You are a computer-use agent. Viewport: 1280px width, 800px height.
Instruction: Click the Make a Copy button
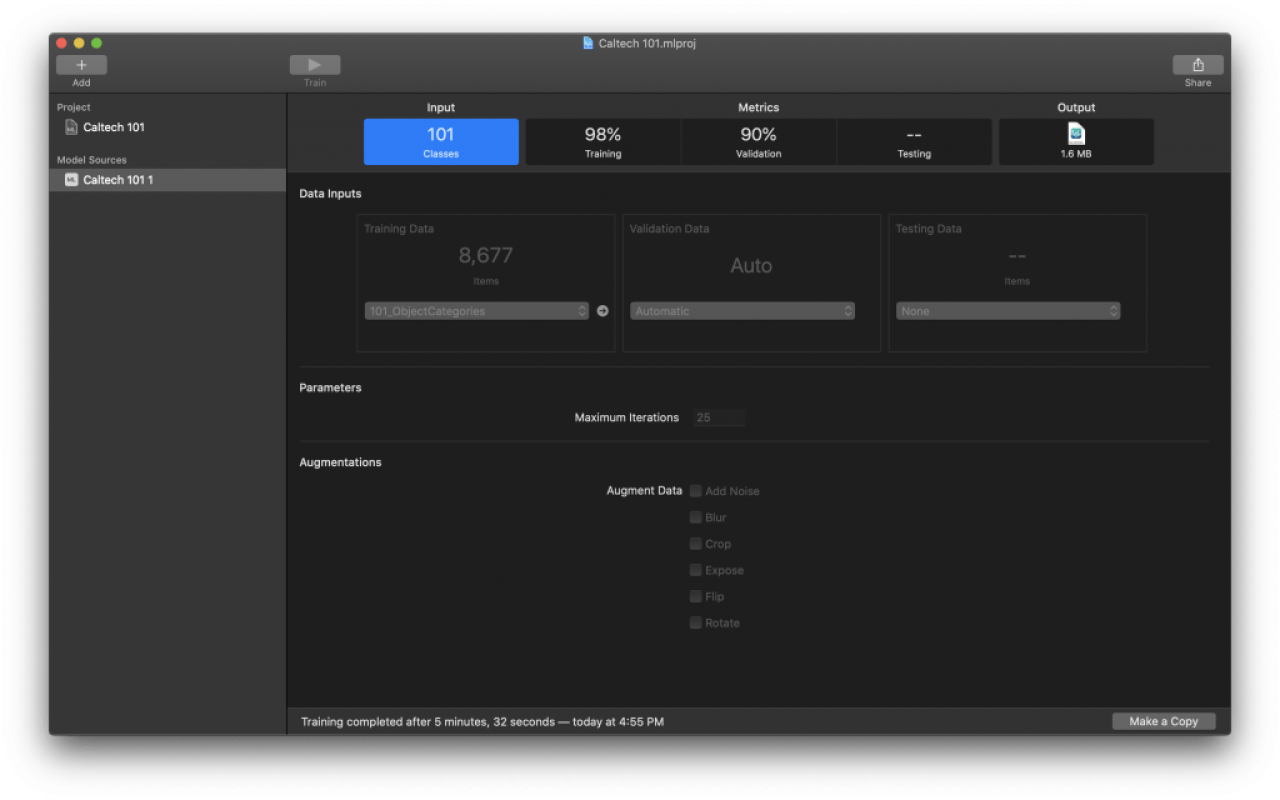(1164, 721)
